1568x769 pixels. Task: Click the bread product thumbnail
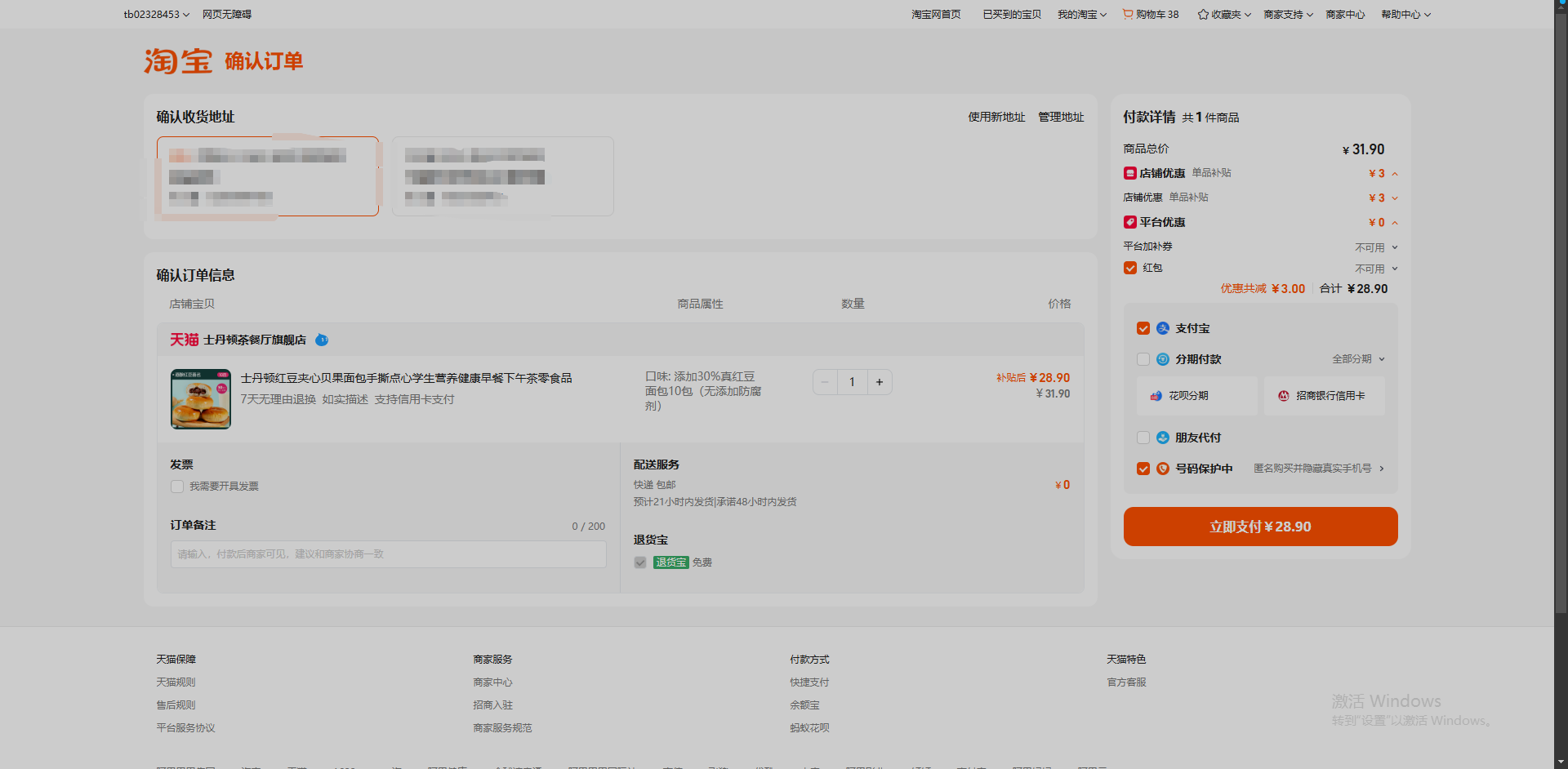point(201,399)
